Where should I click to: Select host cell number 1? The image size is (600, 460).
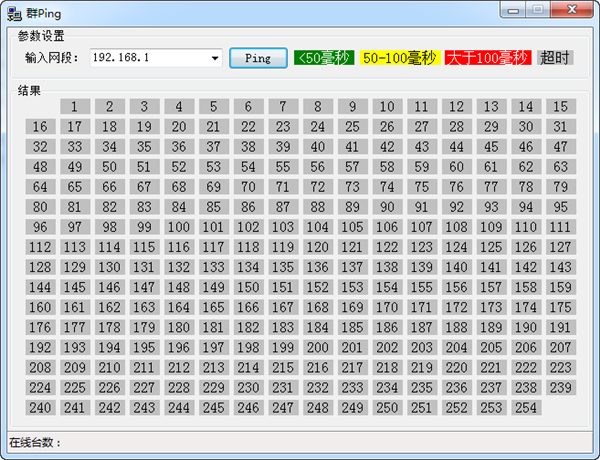75,107
